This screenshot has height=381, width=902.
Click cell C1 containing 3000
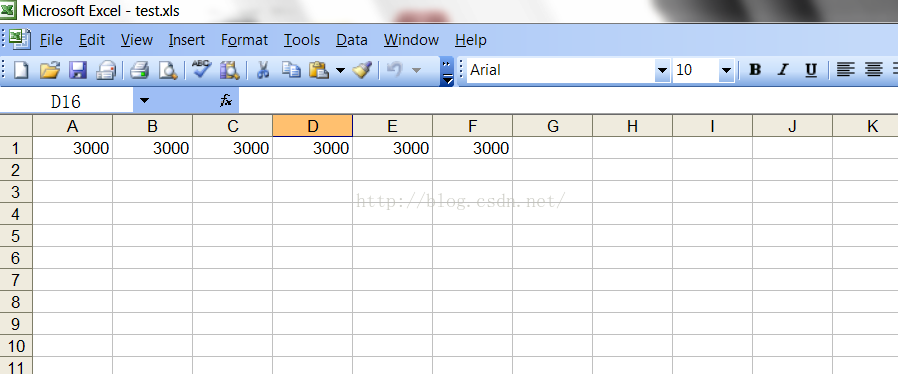point(232,148)
